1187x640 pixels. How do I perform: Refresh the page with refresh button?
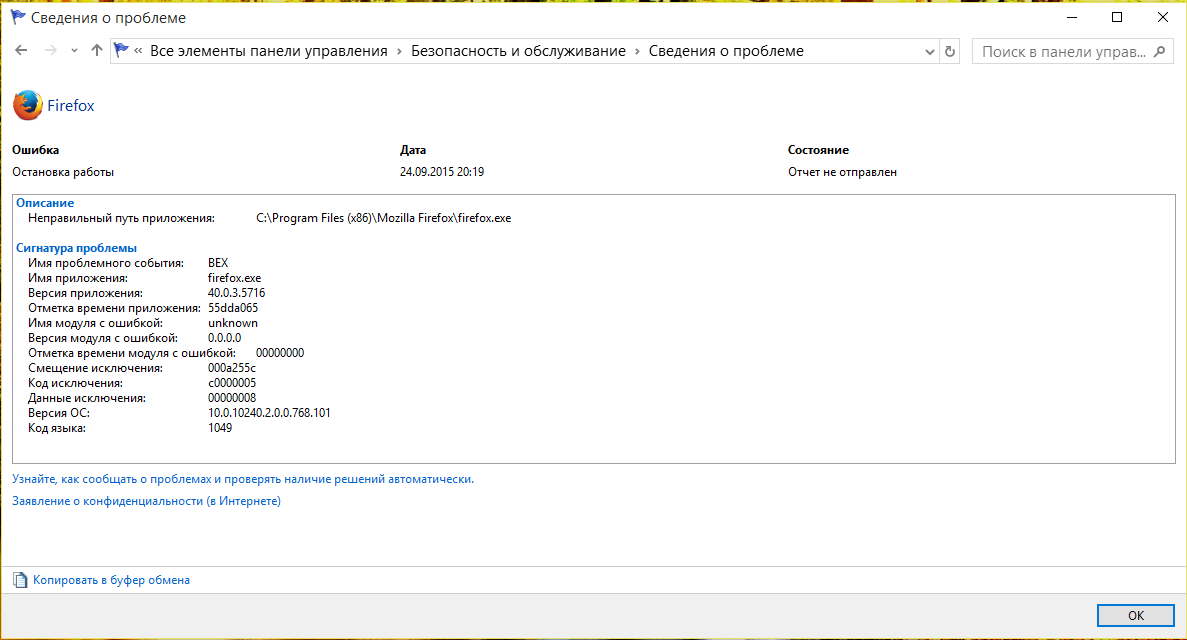949,52
